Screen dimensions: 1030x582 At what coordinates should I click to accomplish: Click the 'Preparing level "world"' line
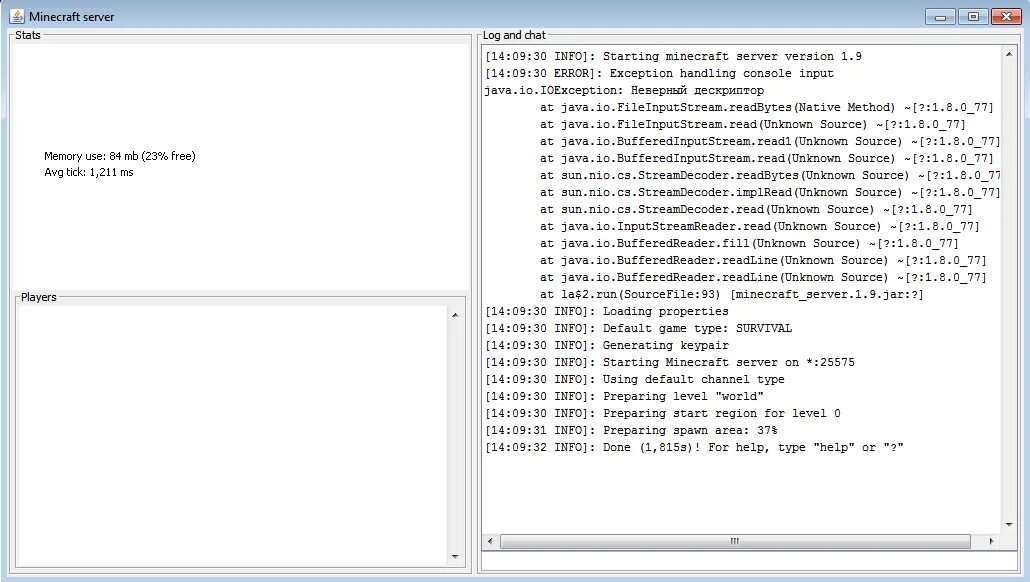coord(624,397)
